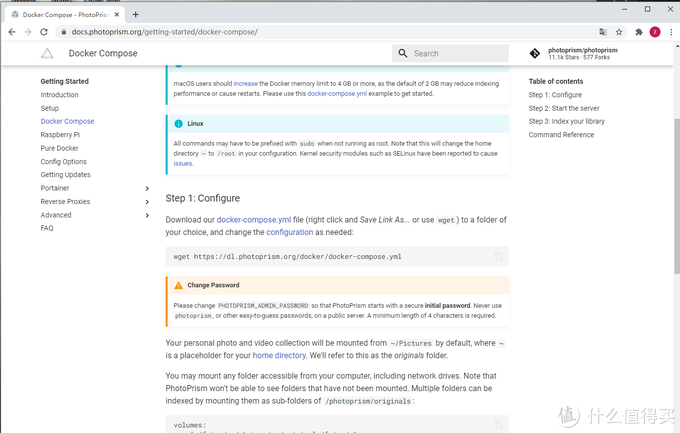Click the Docker Compose header title
Viewport: 680px width, 433px height.
[x=103, y=53]
